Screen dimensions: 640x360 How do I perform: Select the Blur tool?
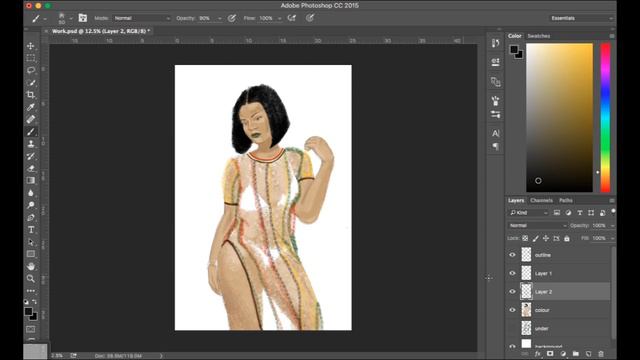coord(31,193)
